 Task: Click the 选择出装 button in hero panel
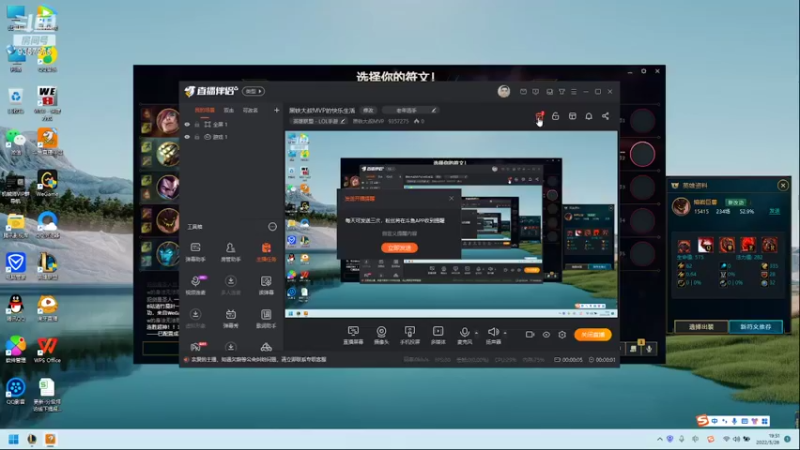click(x=701, y=327)
